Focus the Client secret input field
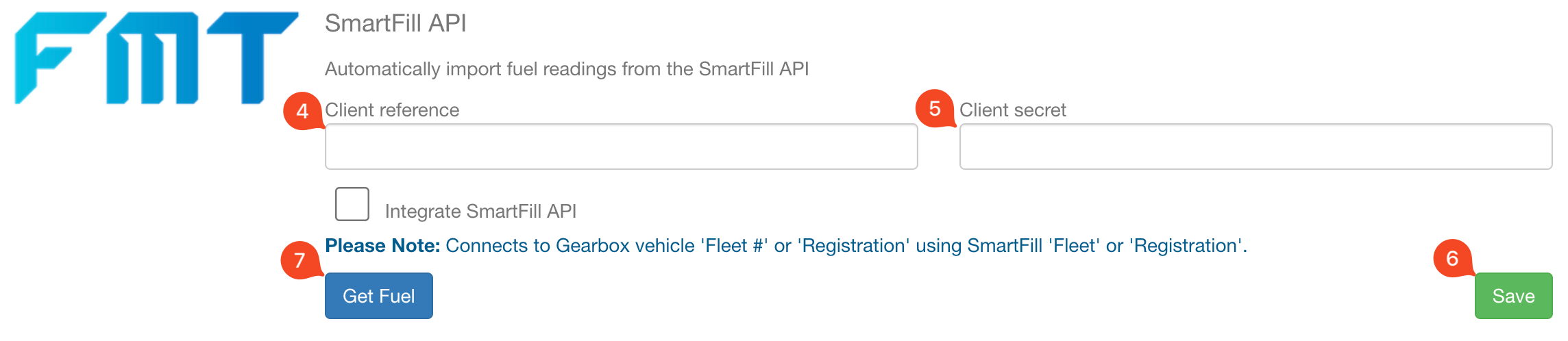 click(1255, 147)
